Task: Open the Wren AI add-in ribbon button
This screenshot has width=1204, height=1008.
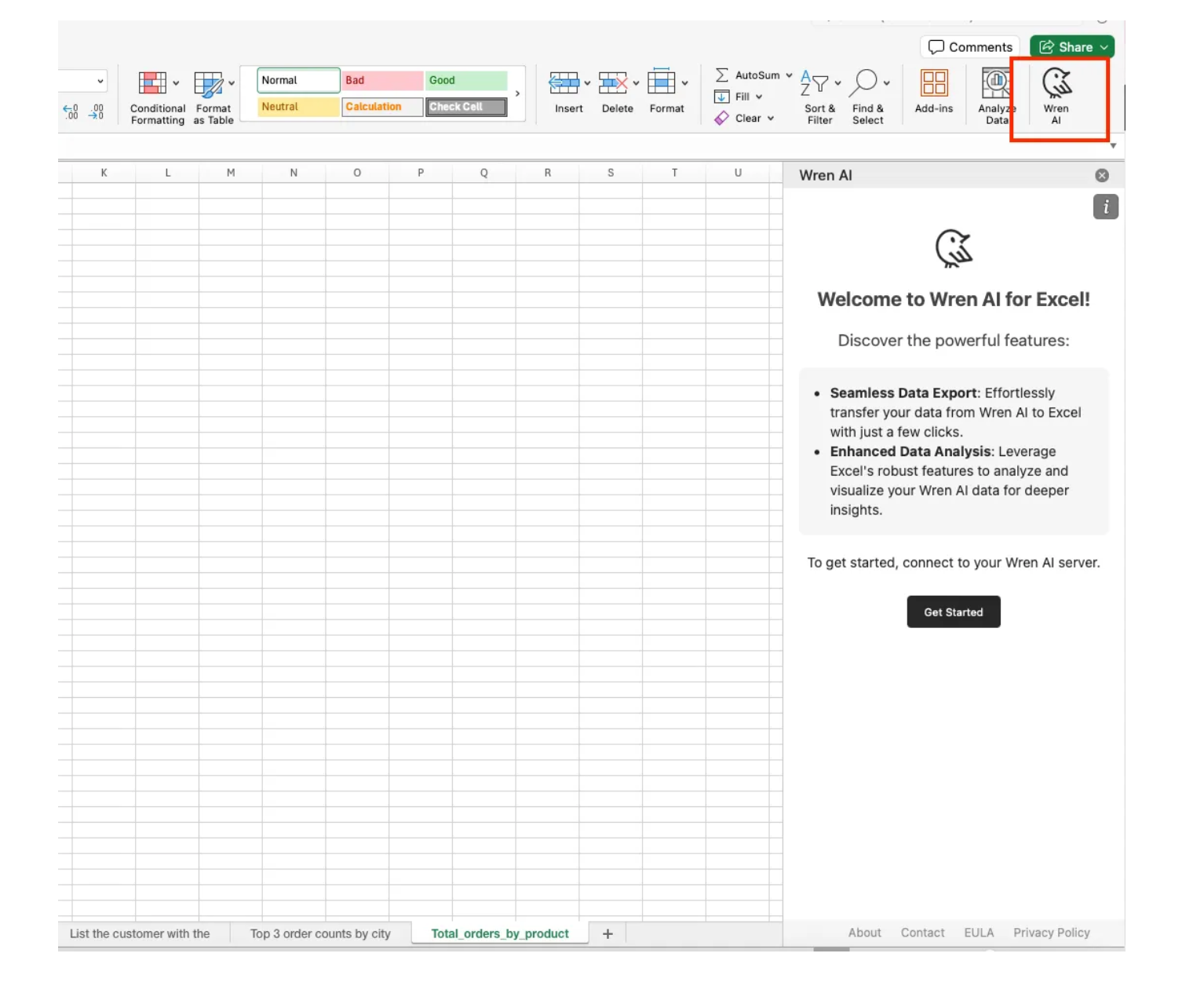Action: [x=1056, y=96]
